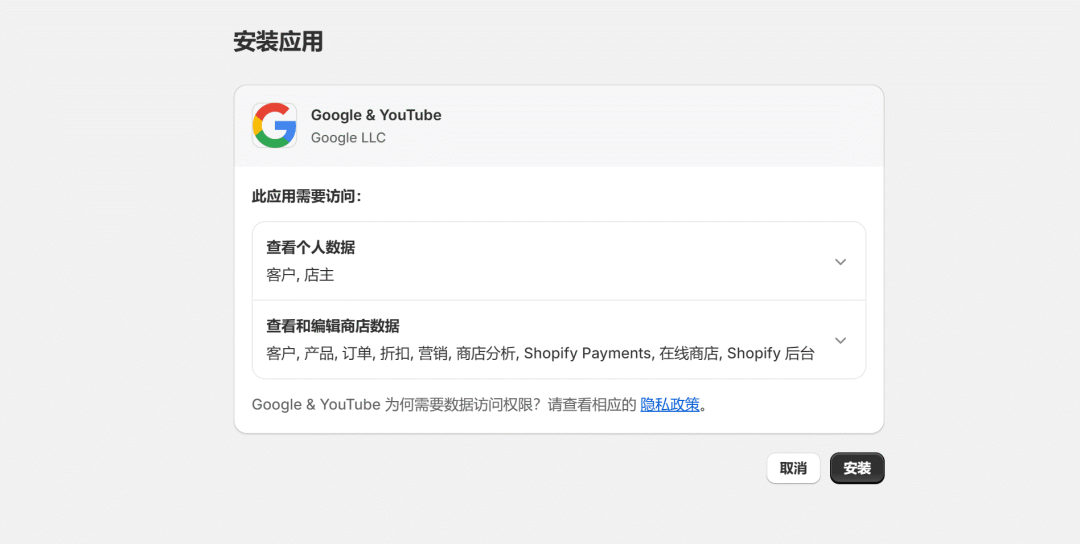This screenshot has width=1080, height=544.
Task: Click the Google & YouTube app logo
Action: (x=274, y=125)
